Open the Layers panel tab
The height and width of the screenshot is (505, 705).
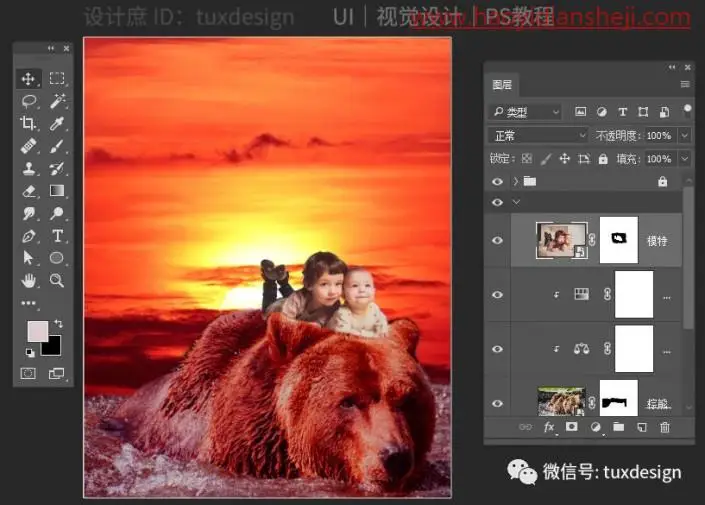click(502, 85)
